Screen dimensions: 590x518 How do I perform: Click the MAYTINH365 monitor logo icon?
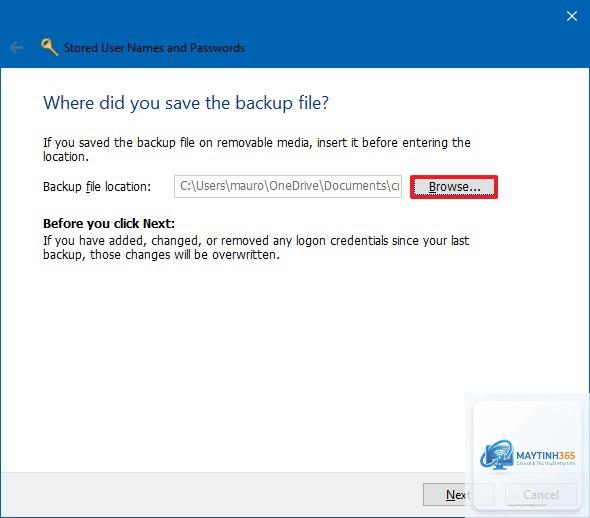(497, 456)
